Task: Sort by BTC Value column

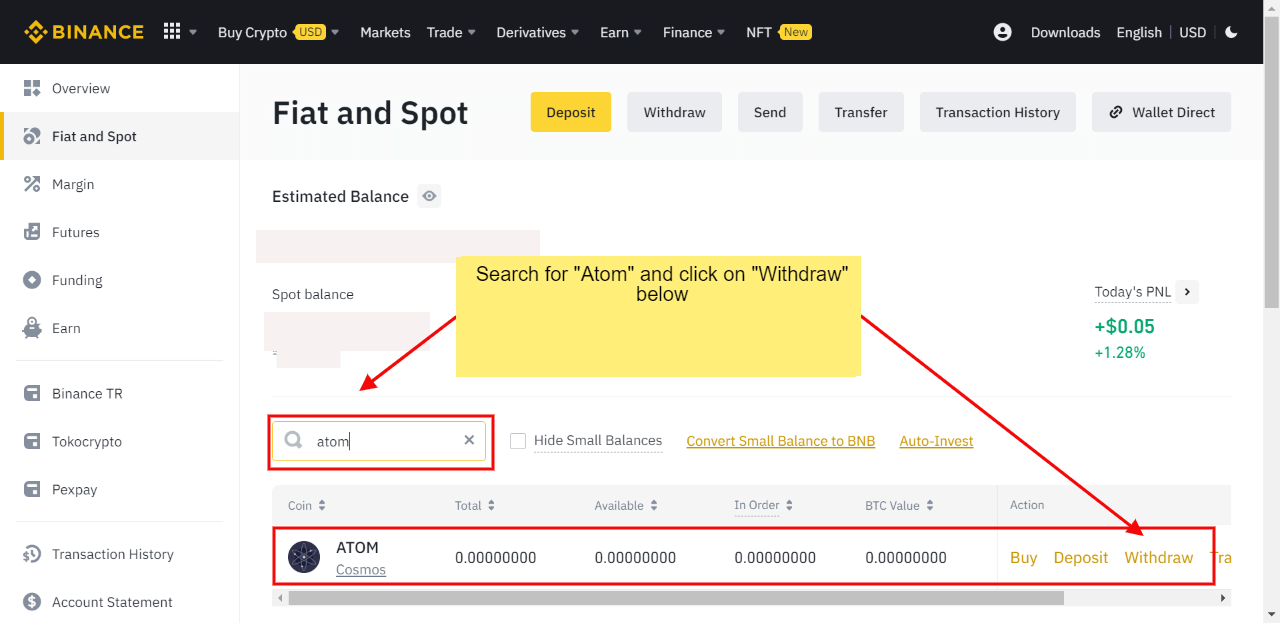Action: (900, 506)
